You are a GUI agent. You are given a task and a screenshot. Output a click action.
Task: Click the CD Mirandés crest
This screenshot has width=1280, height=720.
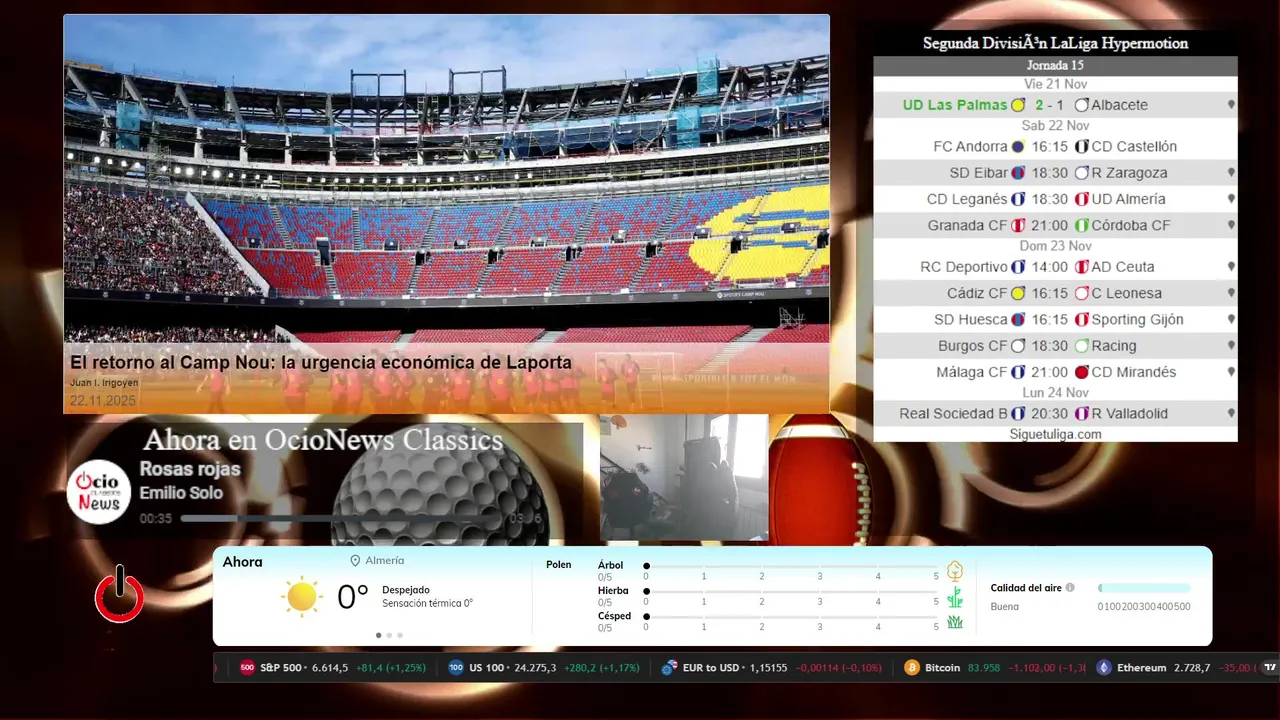pos(1082,372)
